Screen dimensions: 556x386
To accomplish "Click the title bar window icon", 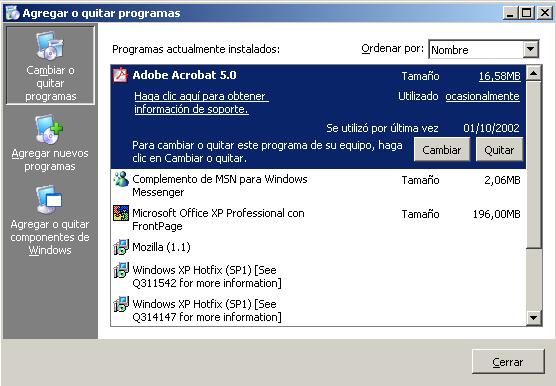I will coord(12,13).
